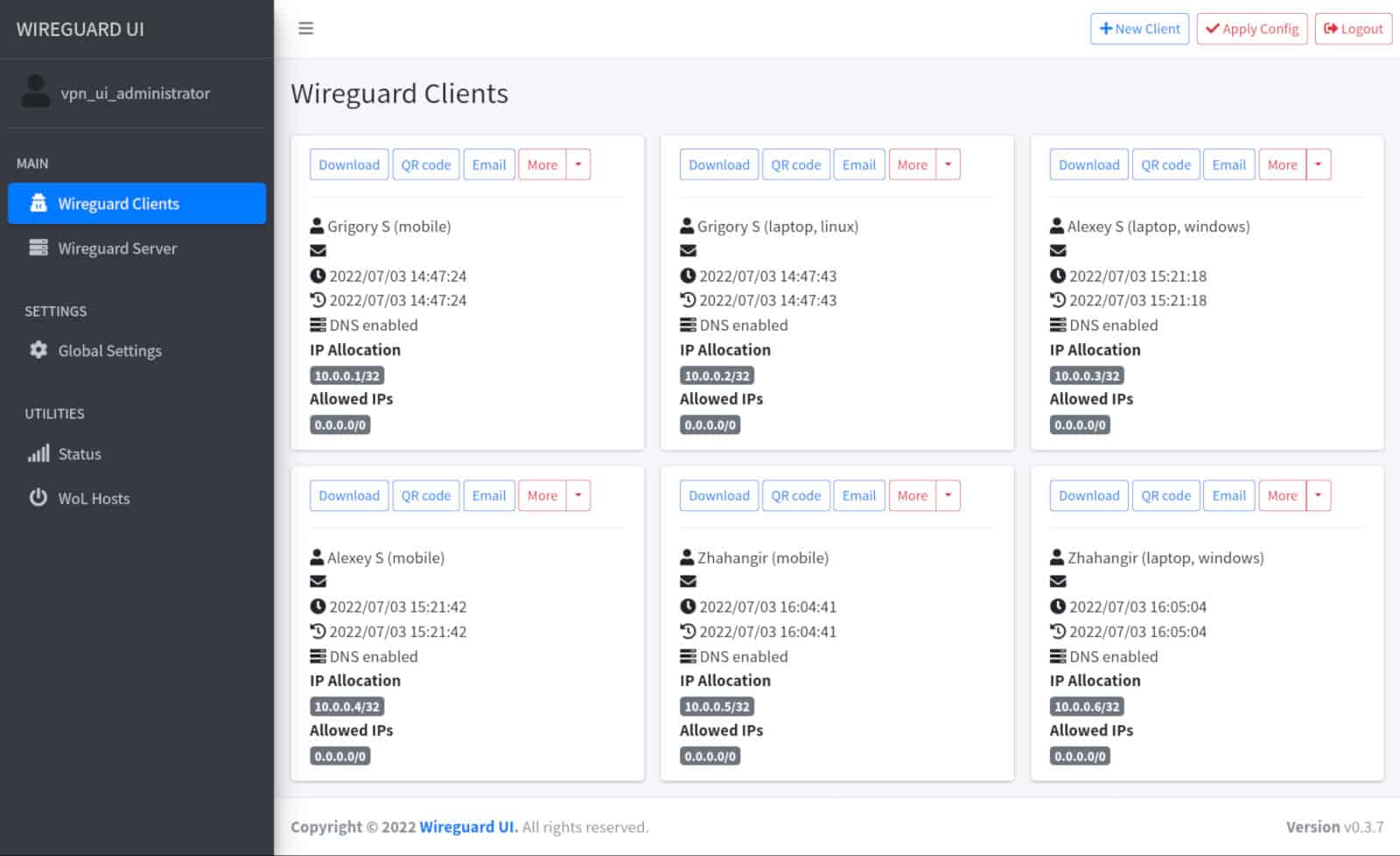
Task: Click the New Client button
Action: pyautogui.click(x=1139, y=29)
